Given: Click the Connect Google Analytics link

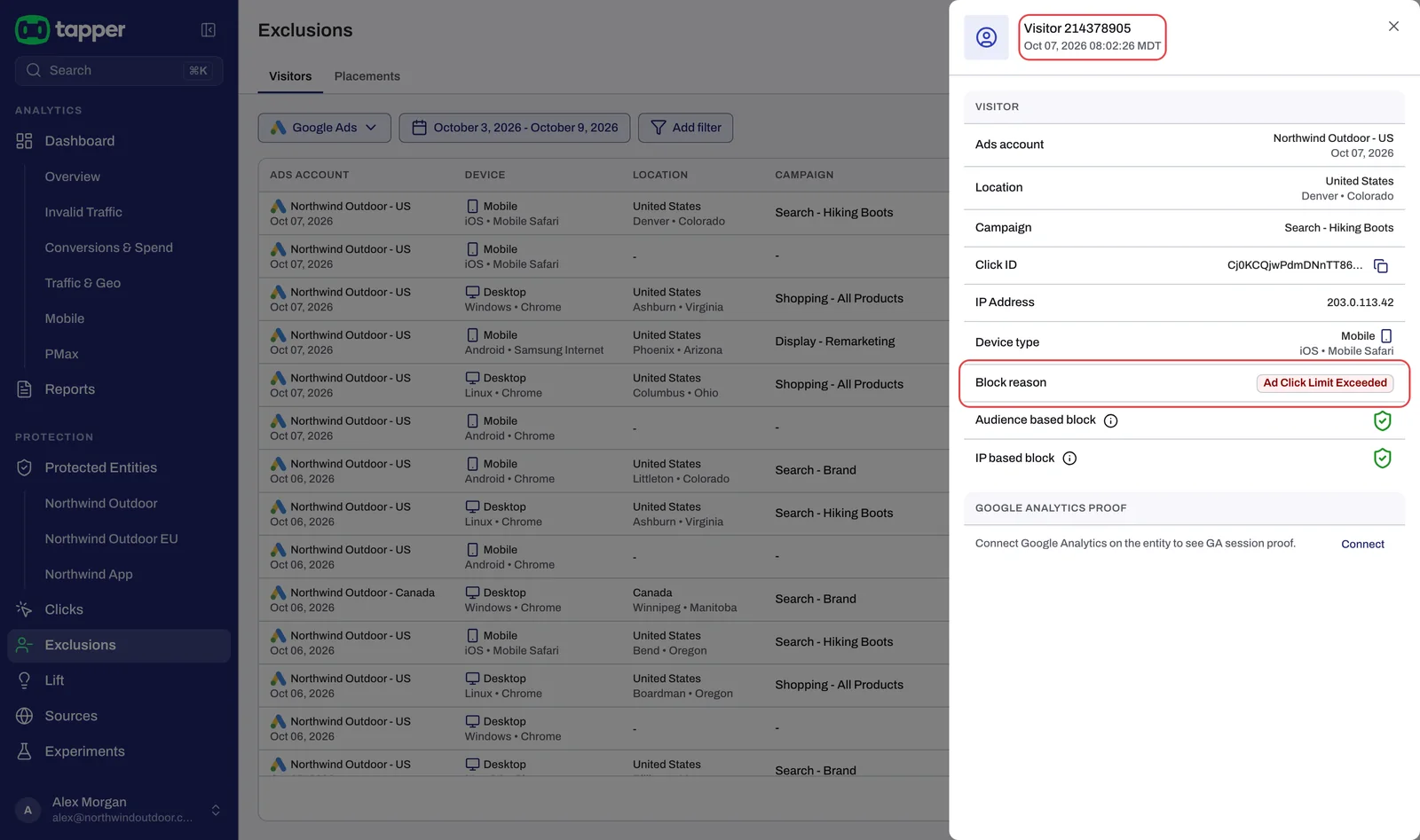Looking at the screenshot, I should coord(1362,545).
